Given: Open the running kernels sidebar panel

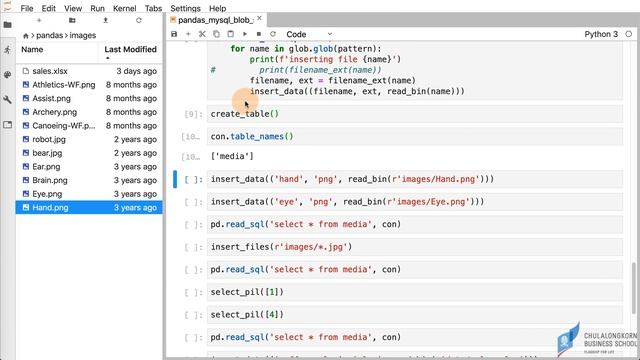Looking at the screenshot, I should pyautogui.click(x=7, y=50).
